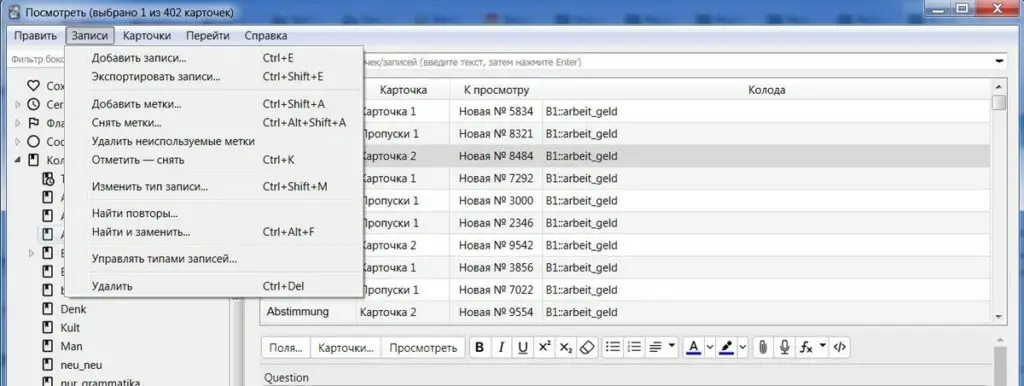This screenshot has width=1024, height=386.
Task: Insert an unordered bullet list
Action: (613, 347)
